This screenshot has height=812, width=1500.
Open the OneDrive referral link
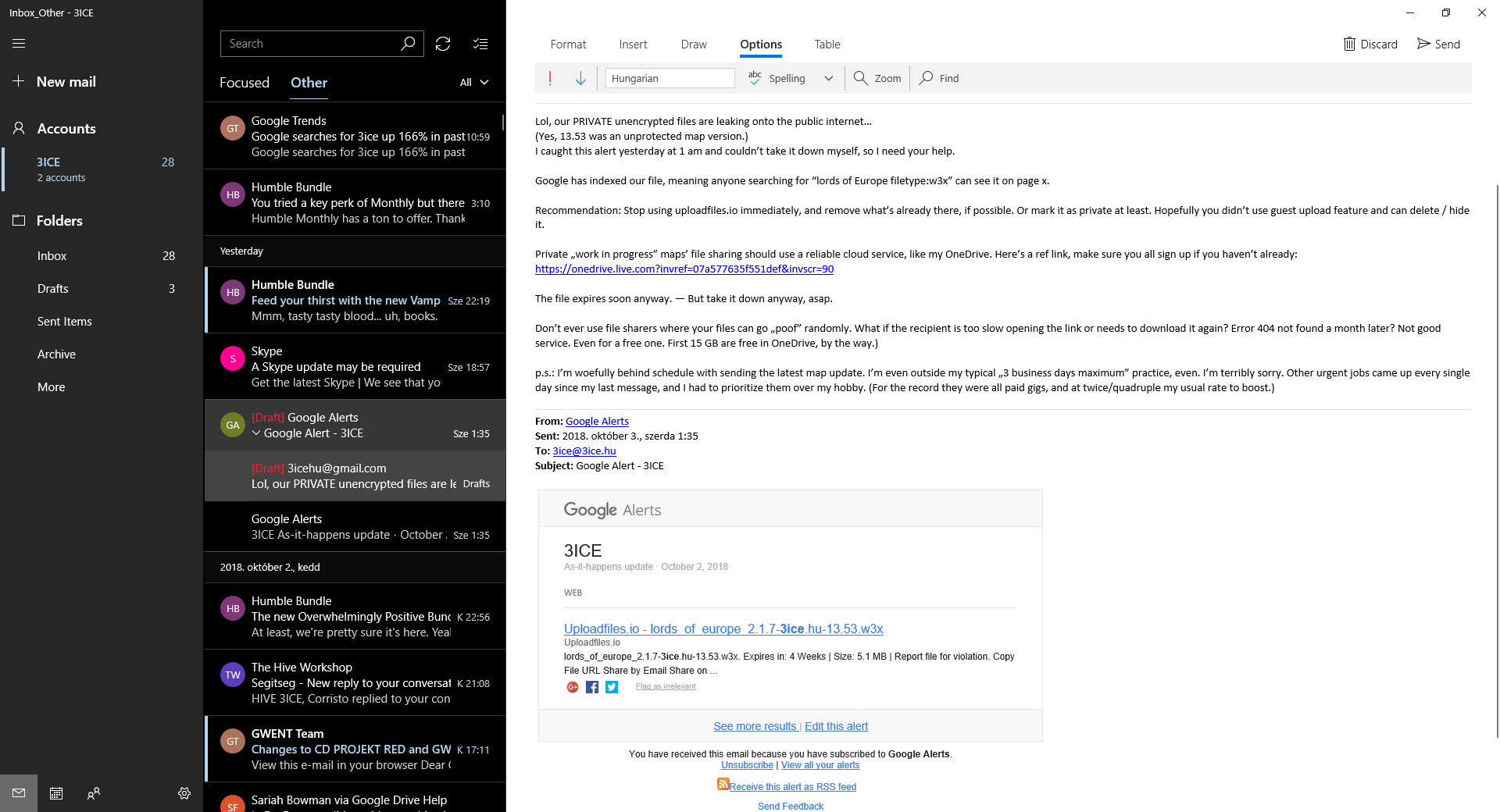point(684,269)
